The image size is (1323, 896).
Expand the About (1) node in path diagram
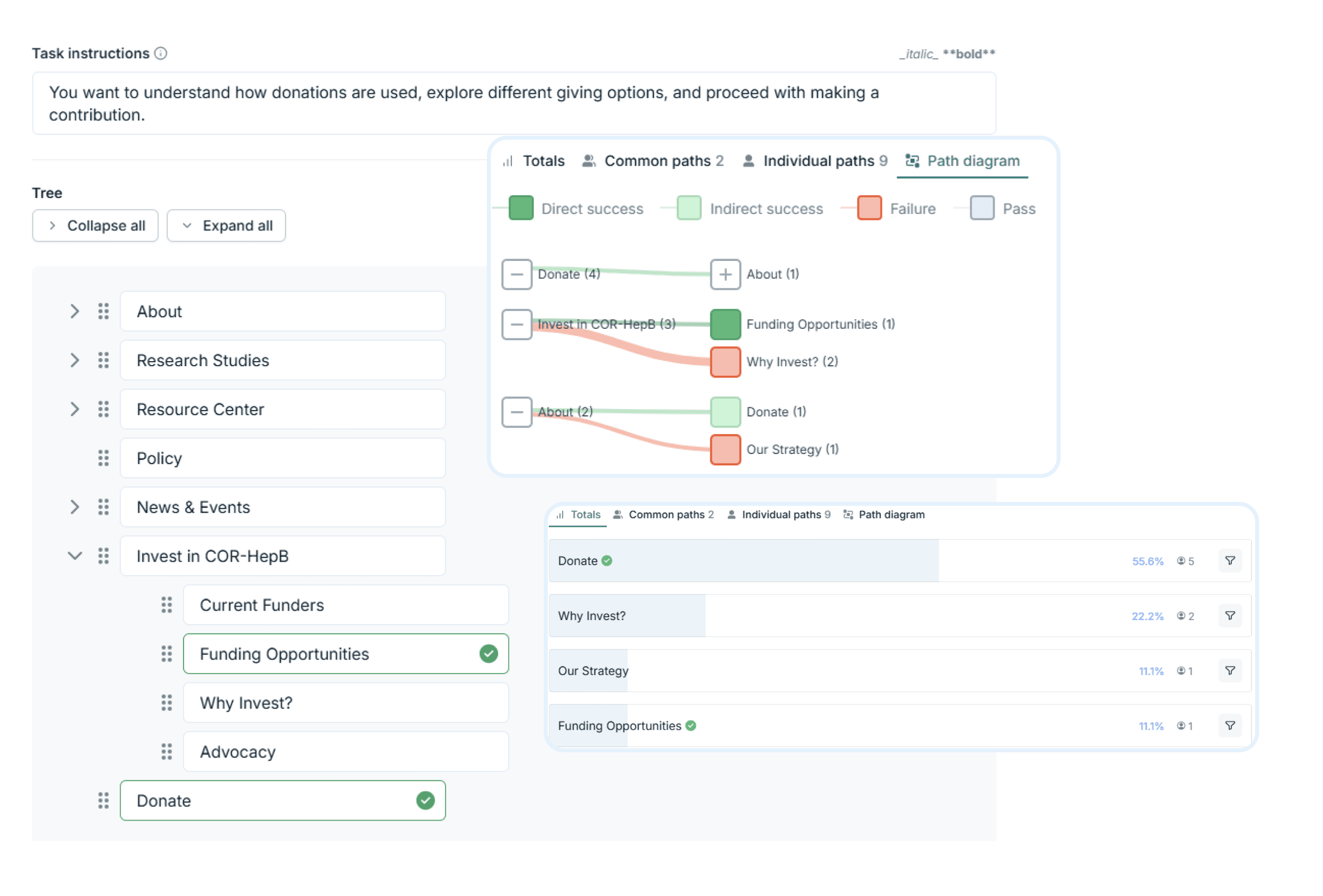725,274
